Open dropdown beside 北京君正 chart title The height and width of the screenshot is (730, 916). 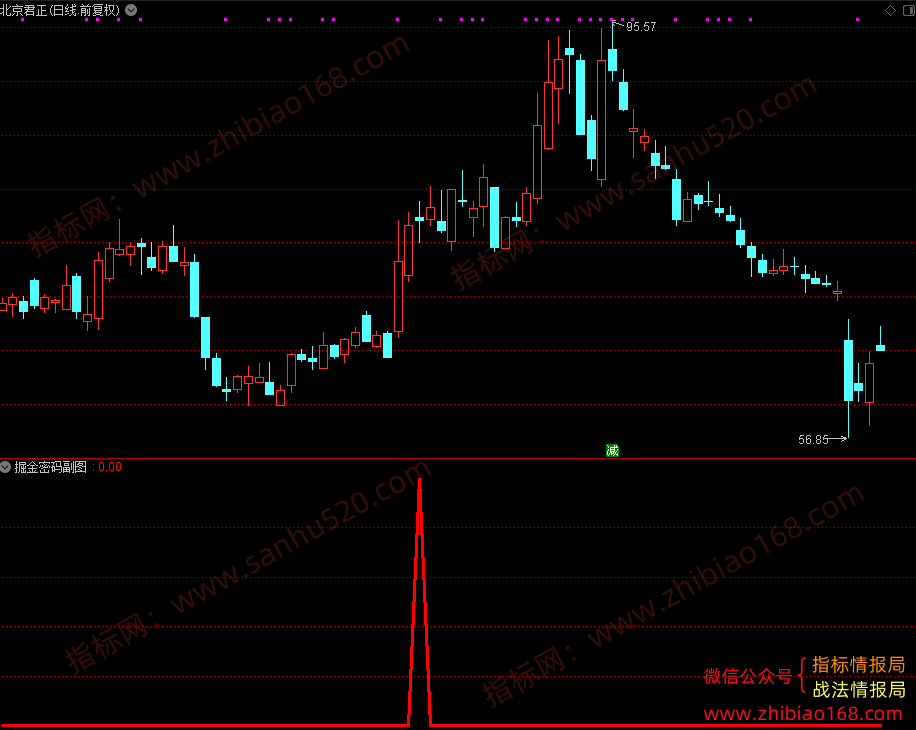click(x=131, y=10)
